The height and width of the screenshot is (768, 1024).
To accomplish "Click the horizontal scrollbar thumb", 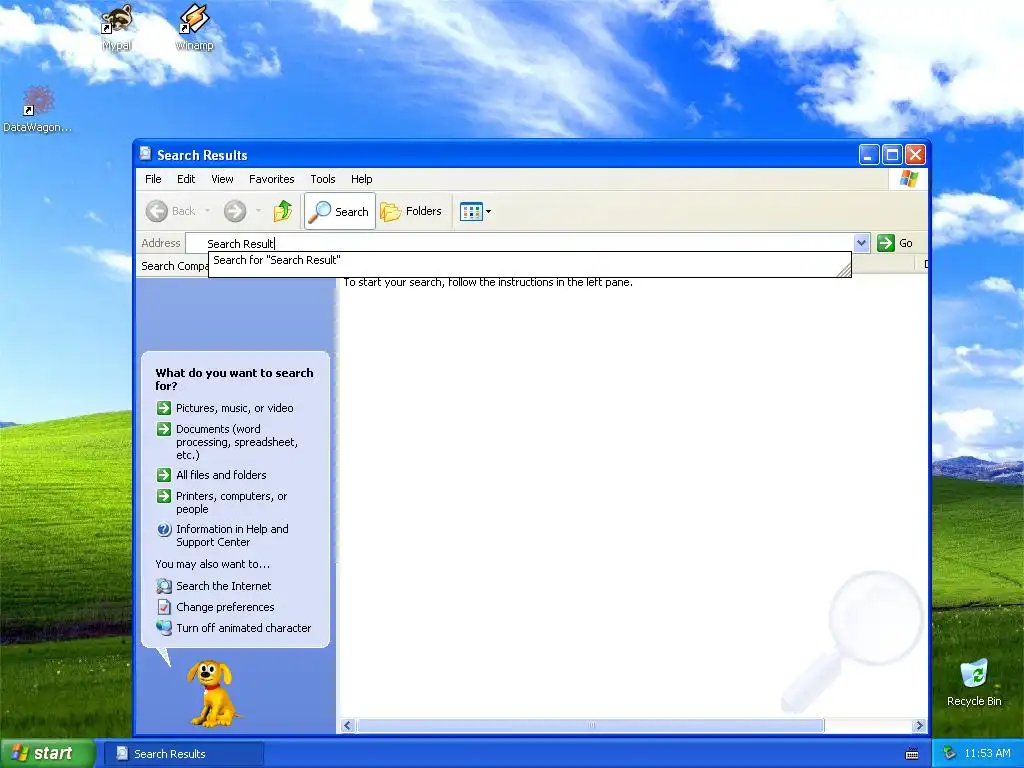I will point(590,726).
